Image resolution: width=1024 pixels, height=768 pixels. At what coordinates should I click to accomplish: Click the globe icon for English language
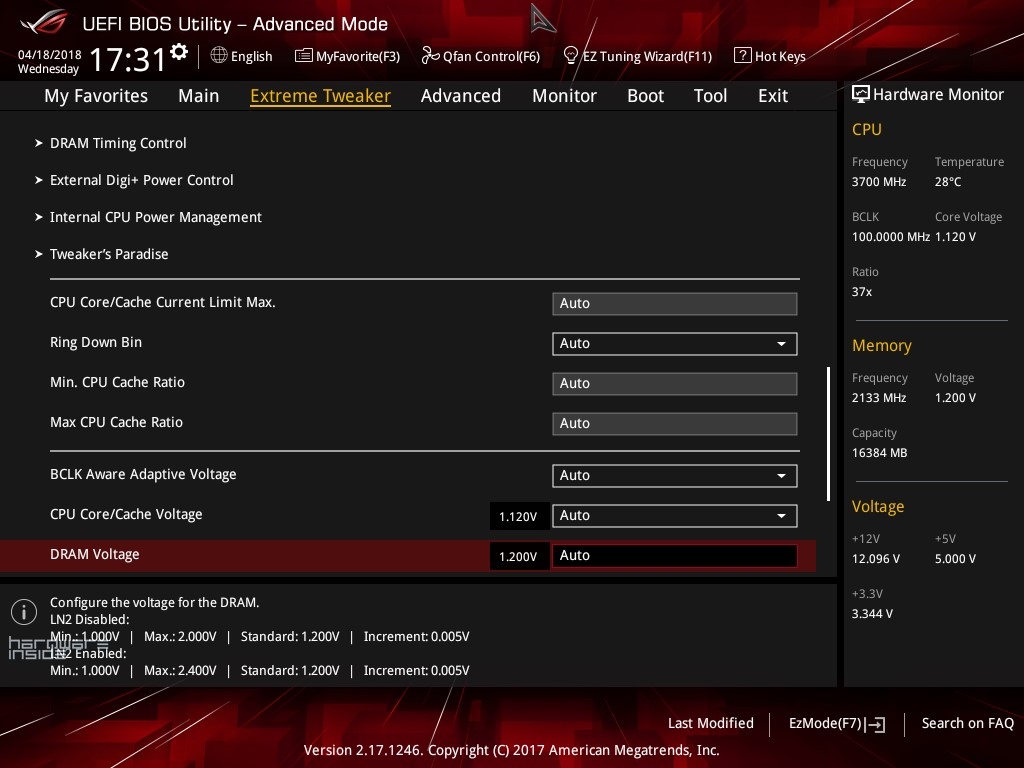click(219, 56)
